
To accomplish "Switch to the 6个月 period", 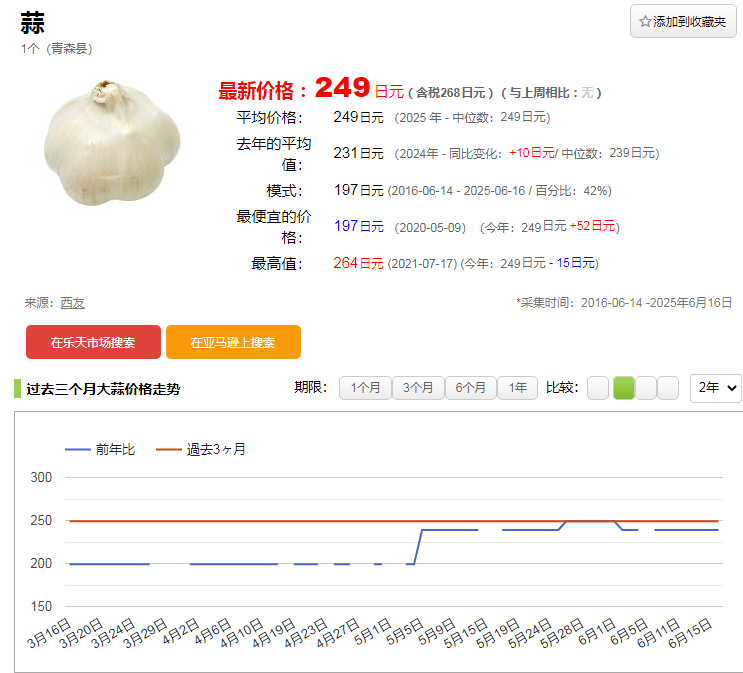I will coord(471,388).
